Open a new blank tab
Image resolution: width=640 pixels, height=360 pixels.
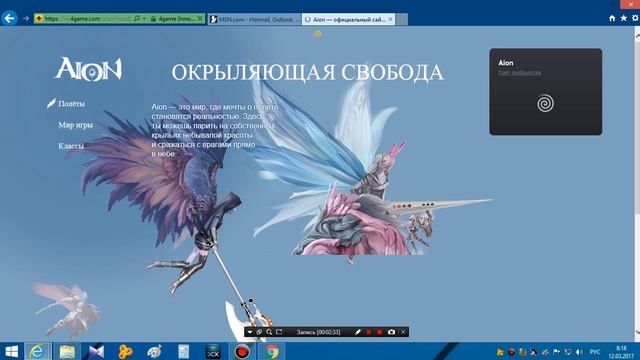(401, 19)
